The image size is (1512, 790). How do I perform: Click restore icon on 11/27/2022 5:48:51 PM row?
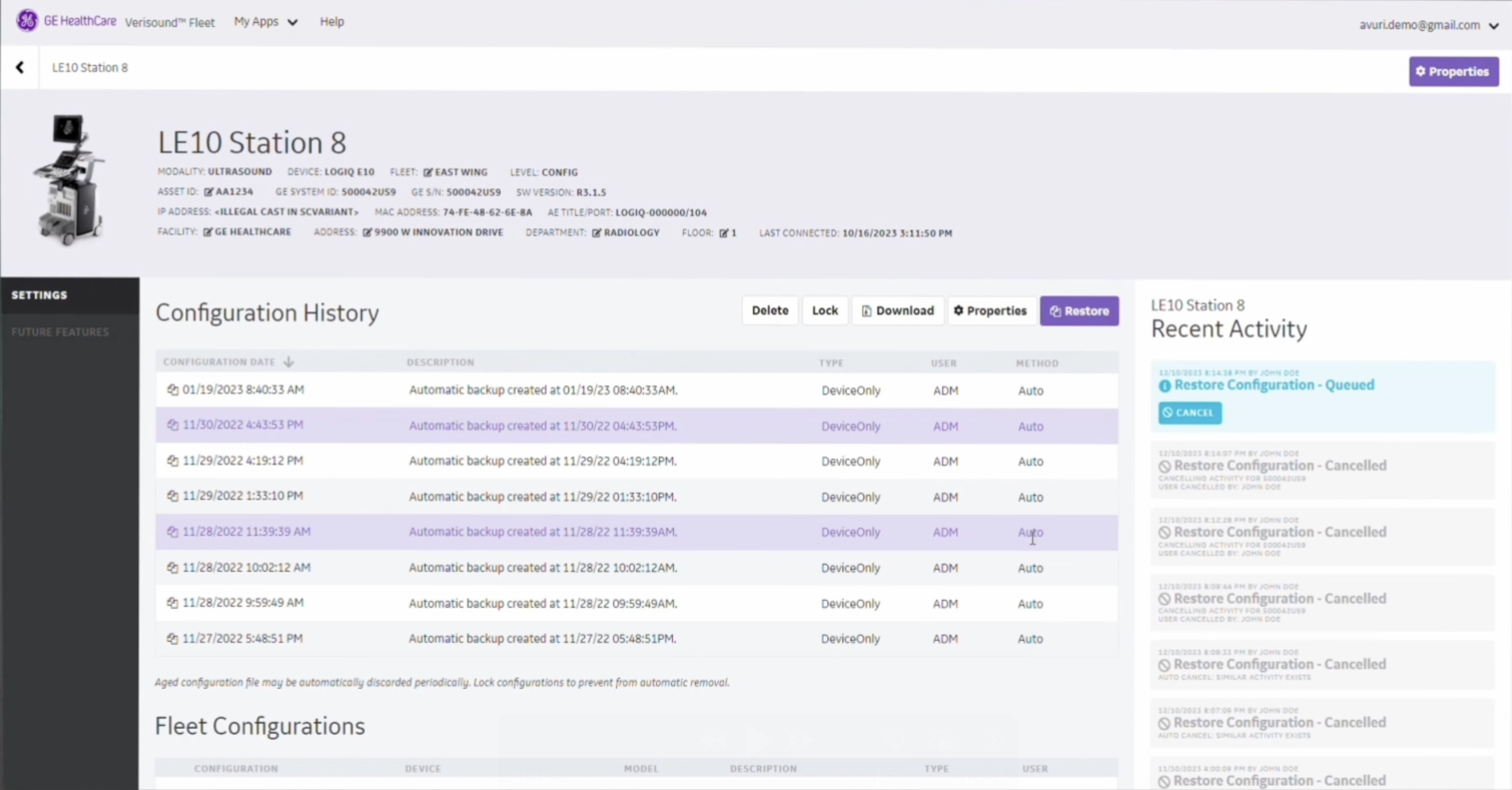pos(173,638)
